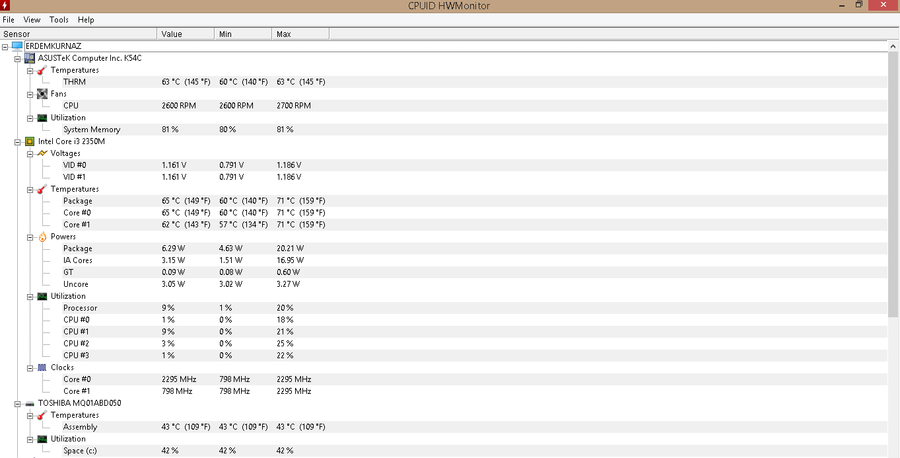The width and height of the screenshot is (900, 458).
Task: Click the Intel Core i3 Utilization icon
Action: tap(42, 296)
